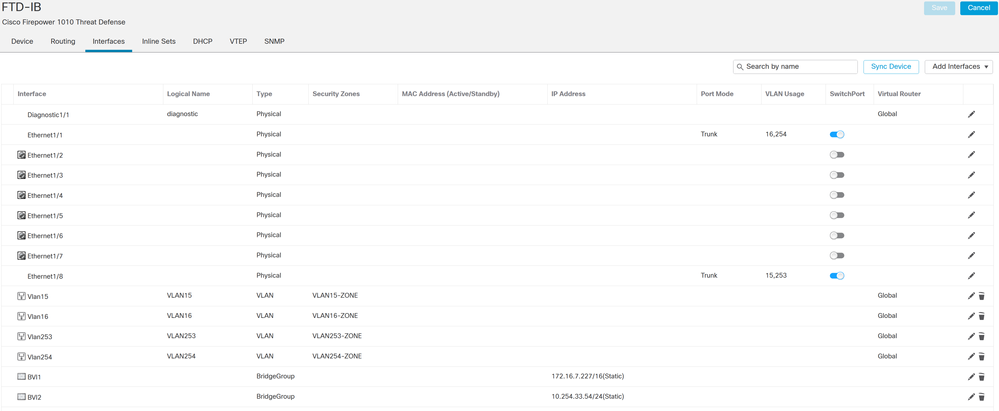
Task: Open the Add Interfaces dropdown
Action: coord(959,66)
